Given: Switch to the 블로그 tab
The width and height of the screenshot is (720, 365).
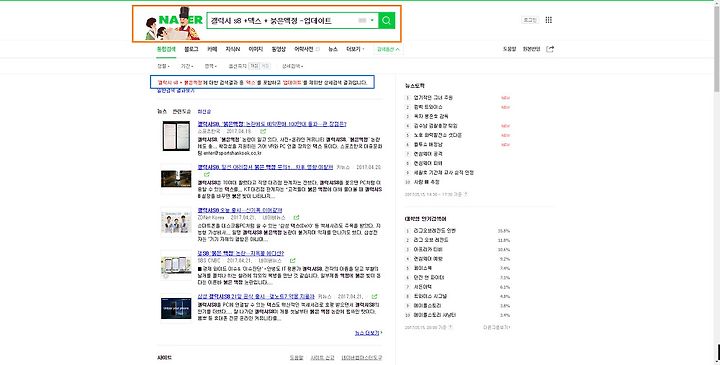Looking at the screenshot, I should click(x=191, y=49).
